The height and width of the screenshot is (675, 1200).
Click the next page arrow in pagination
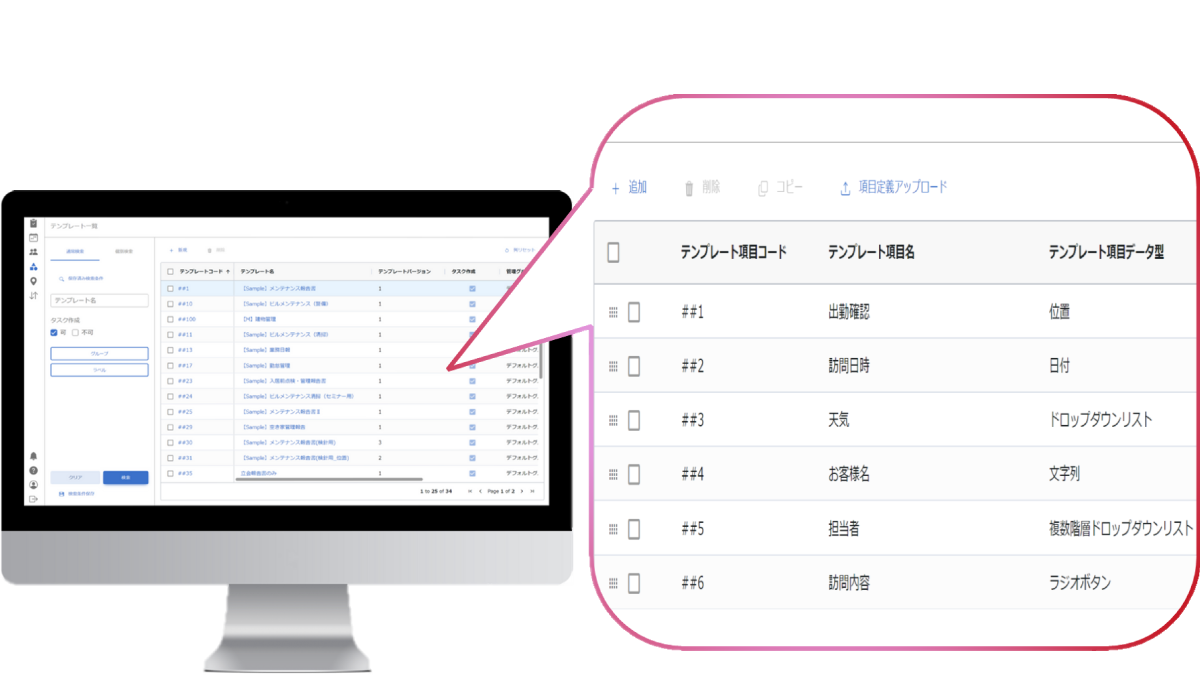(x=521, y=491)
